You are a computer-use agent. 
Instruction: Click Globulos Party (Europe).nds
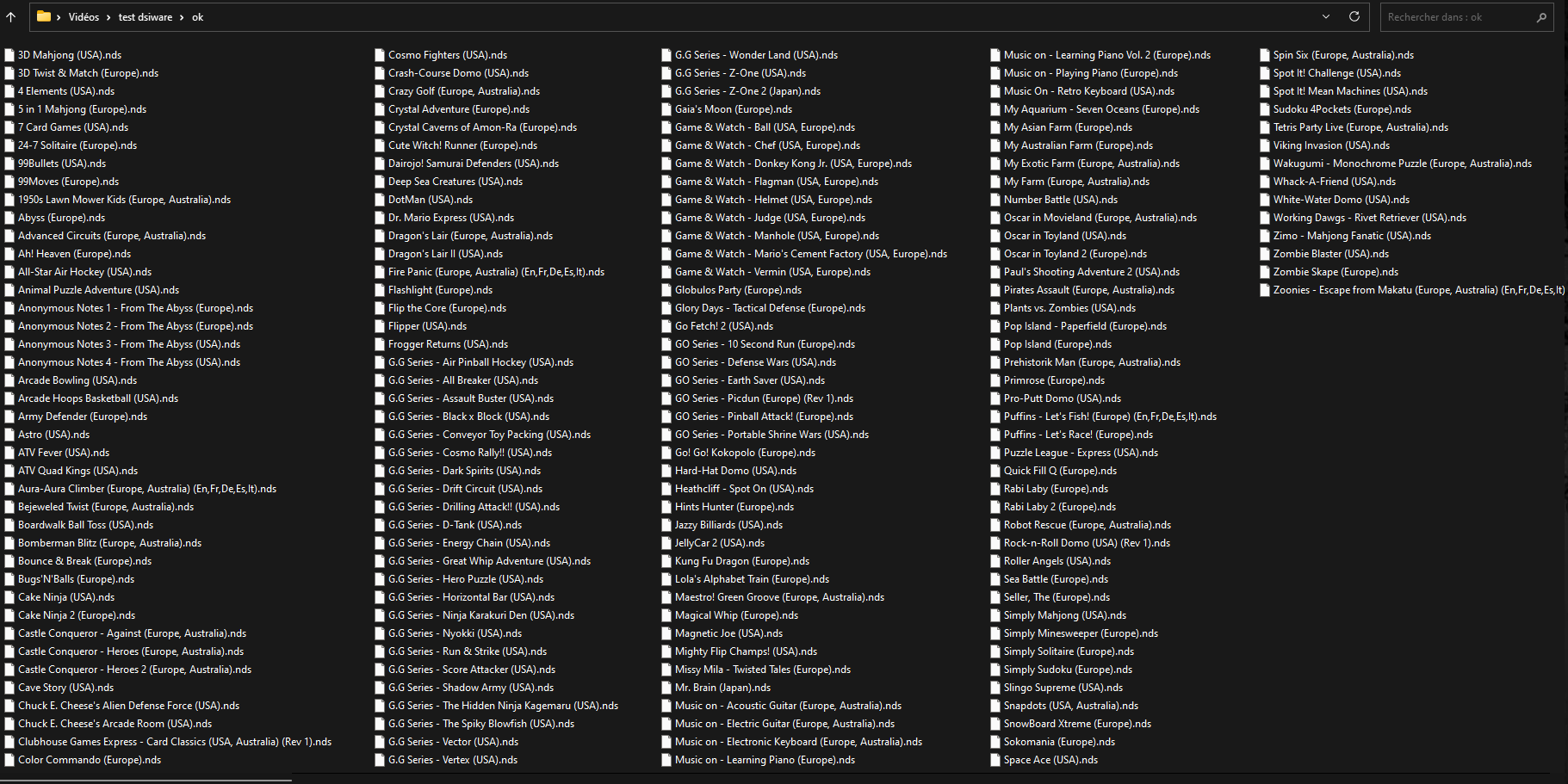coord(739,290)
